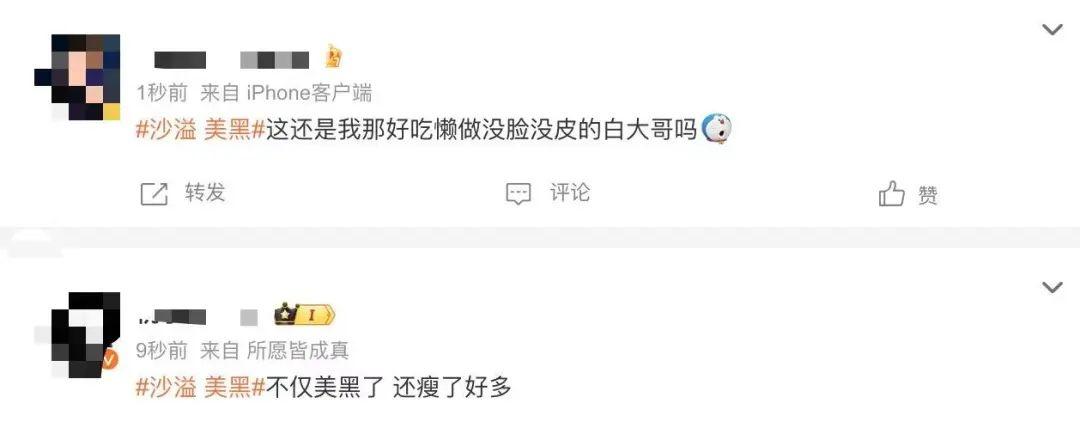Click the 评论 text label
This screenshot has width=1080, height=428.
(570, 192)
